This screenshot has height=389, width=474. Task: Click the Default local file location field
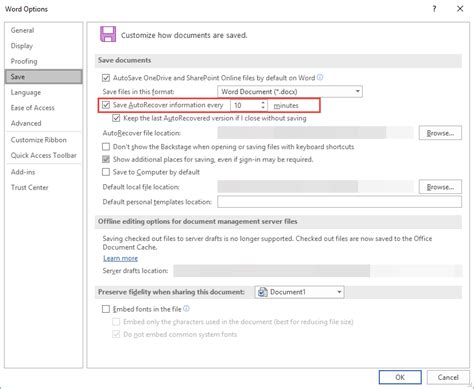pyautogui.click(x=315, y=187)
